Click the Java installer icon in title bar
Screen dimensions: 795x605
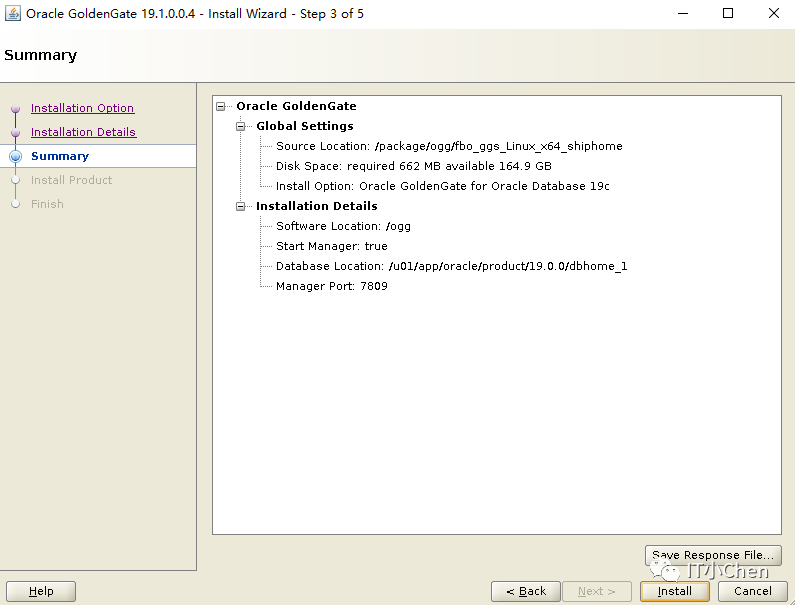point(13,13)
